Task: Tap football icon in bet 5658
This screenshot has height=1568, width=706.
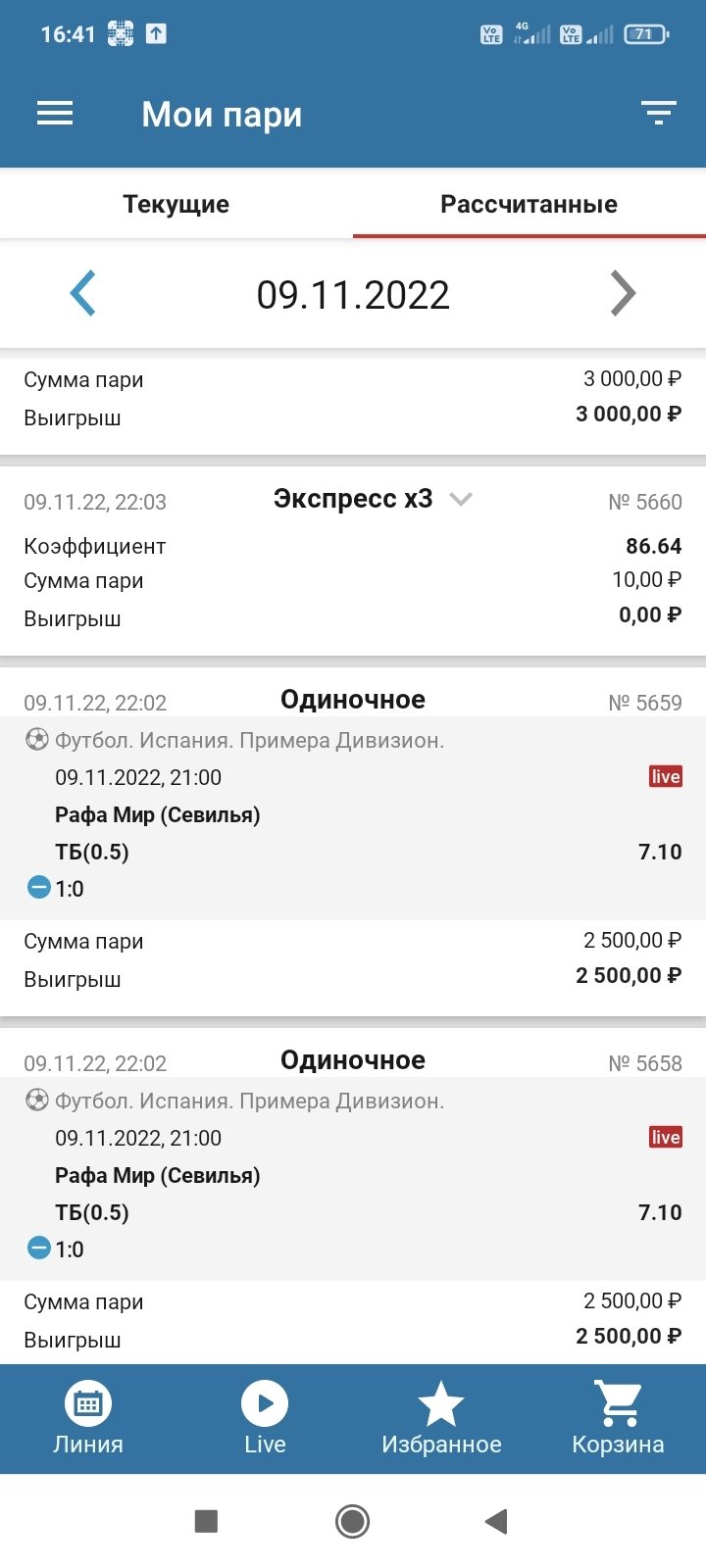Action: coord(36,1101)
